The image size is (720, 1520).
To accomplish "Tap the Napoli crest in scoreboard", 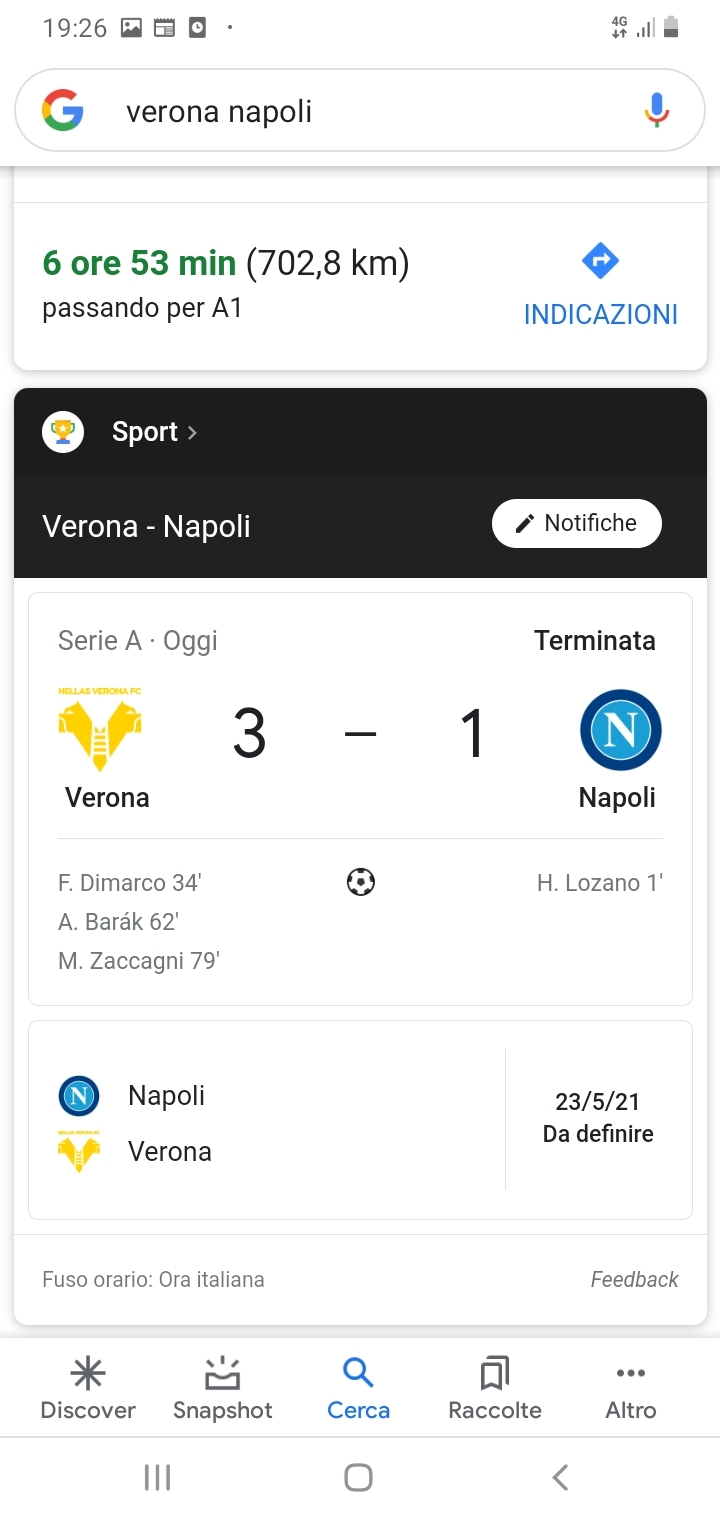I will [620, 730].
